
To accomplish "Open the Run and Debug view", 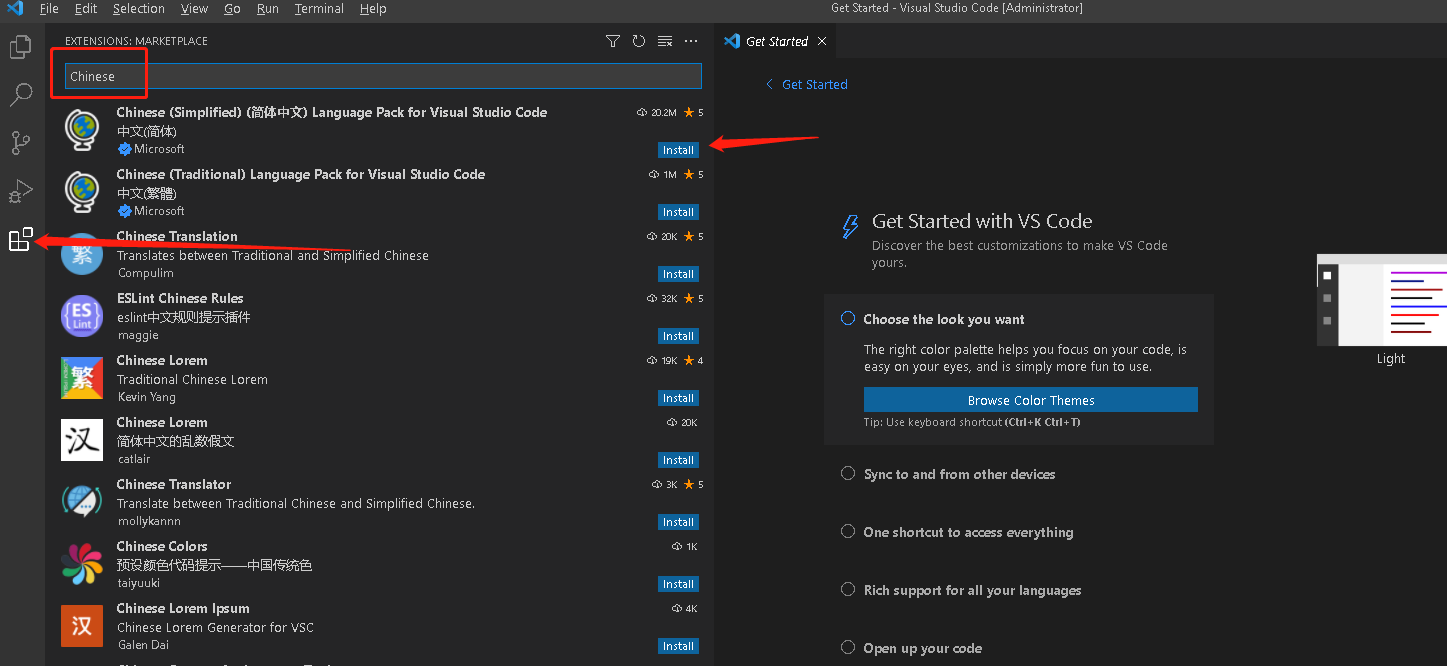I will point(21,191).
